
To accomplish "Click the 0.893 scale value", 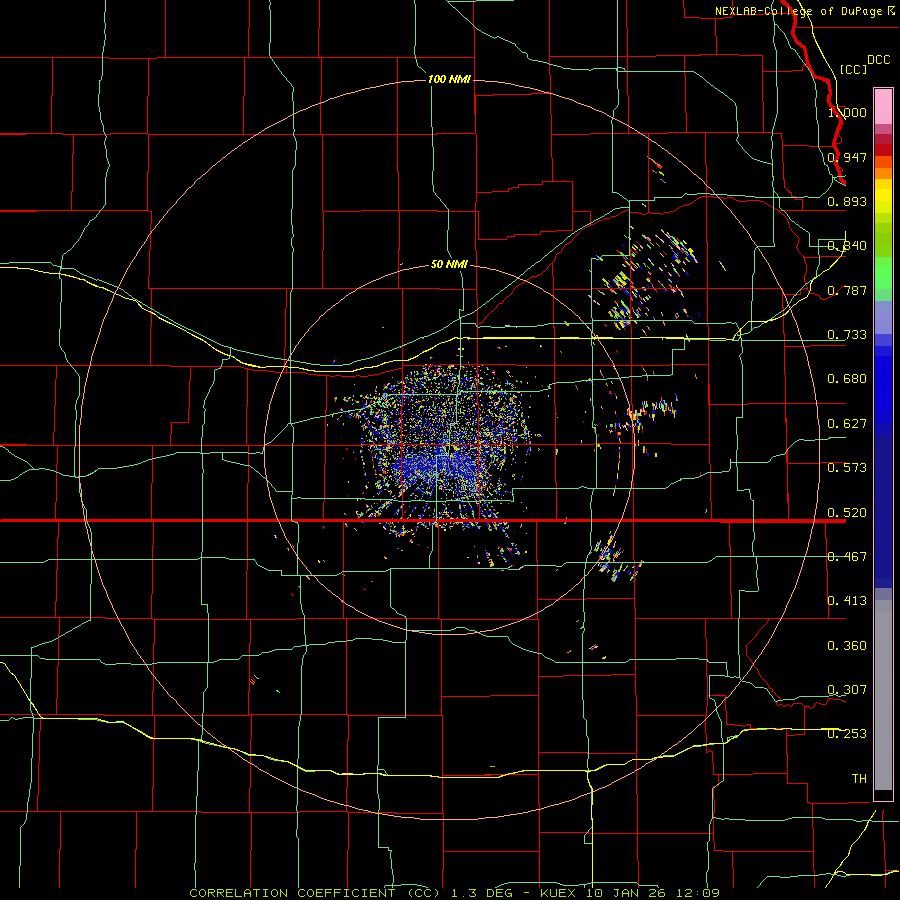I will point(847,201).
